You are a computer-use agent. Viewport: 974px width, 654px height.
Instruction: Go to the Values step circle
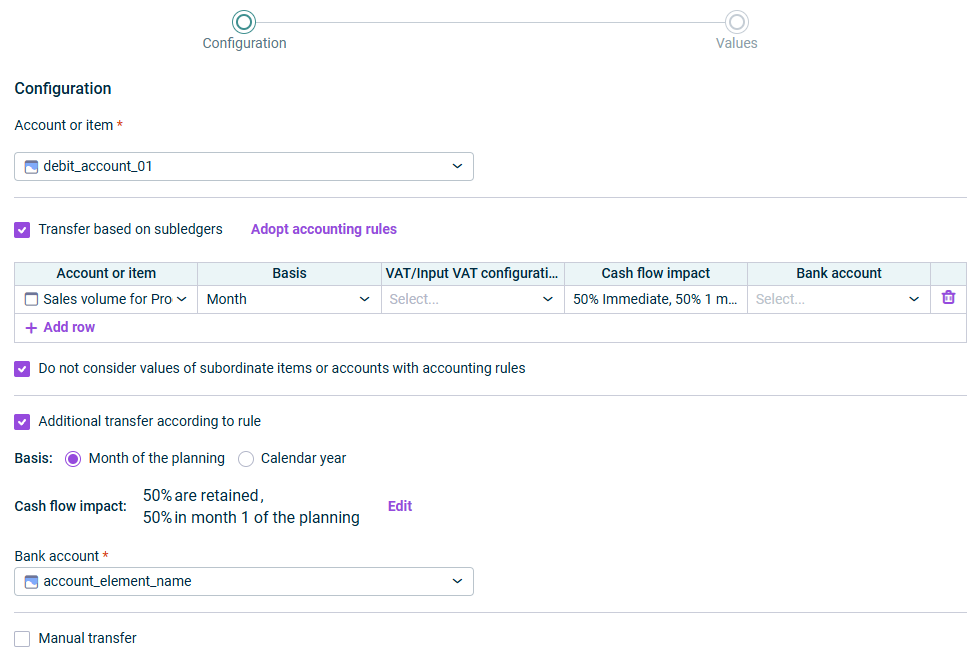pos(737,22)
